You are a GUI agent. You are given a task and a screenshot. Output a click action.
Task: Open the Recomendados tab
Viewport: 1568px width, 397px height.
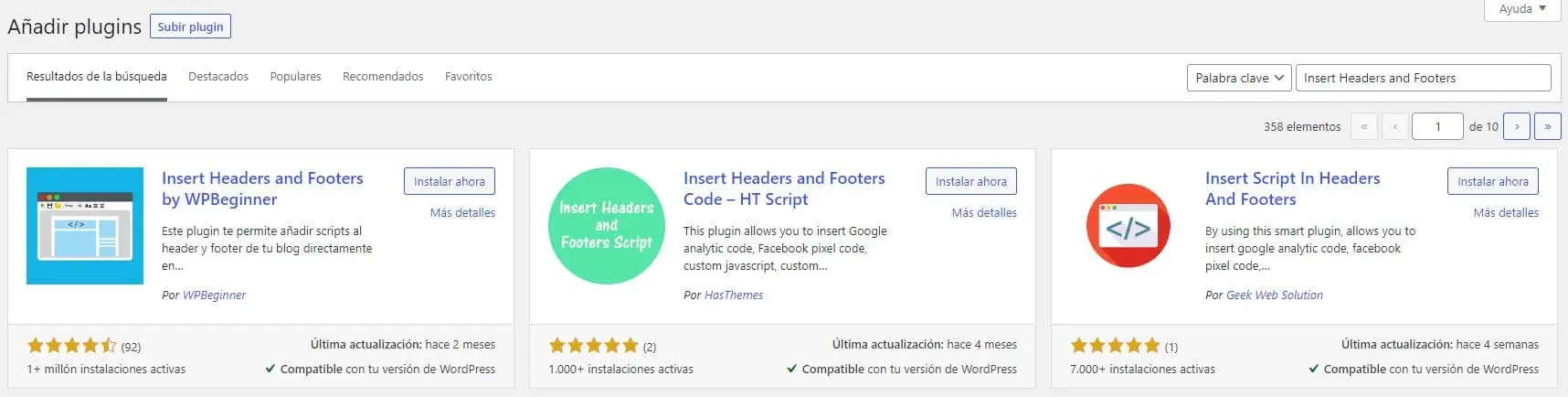(383, 77)
